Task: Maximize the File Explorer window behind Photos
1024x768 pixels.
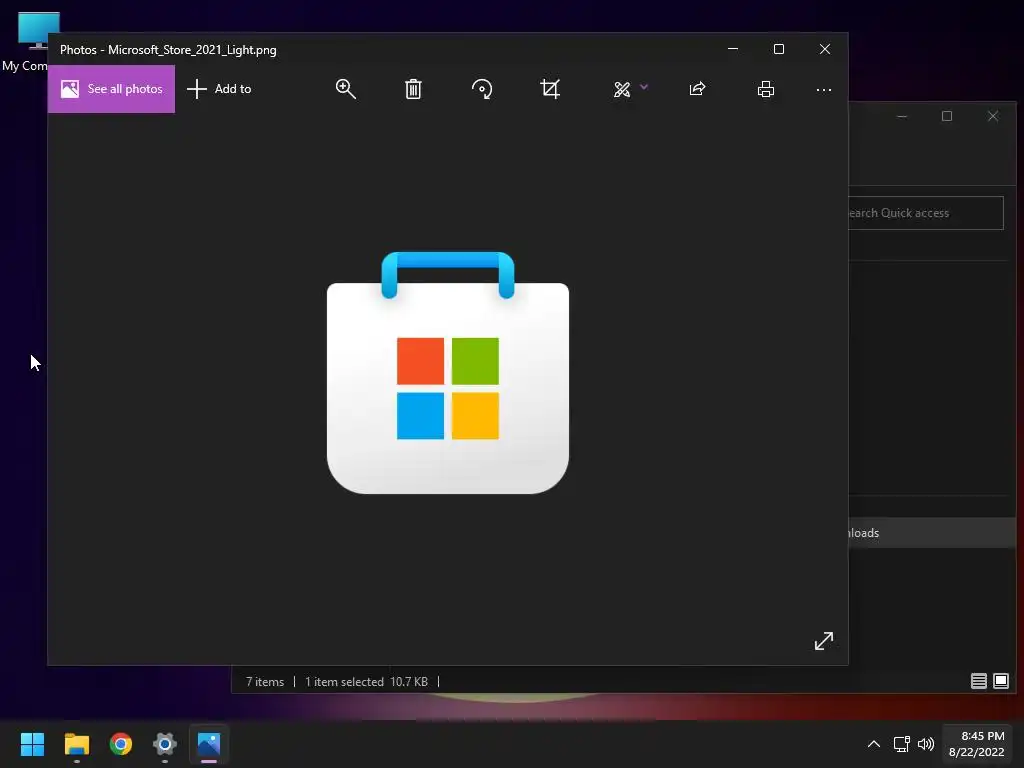Action: point(947,116)
